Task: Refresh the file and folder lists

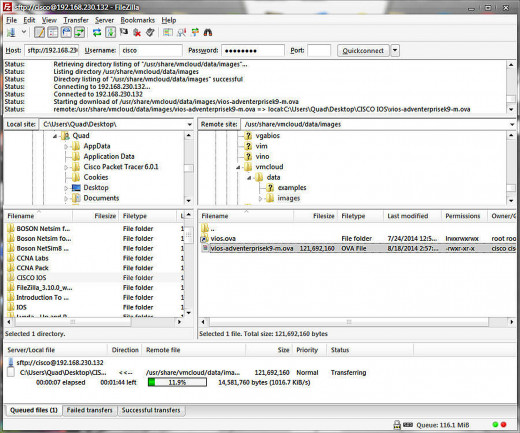Action: pyautogui.click(x=97, y=32)
